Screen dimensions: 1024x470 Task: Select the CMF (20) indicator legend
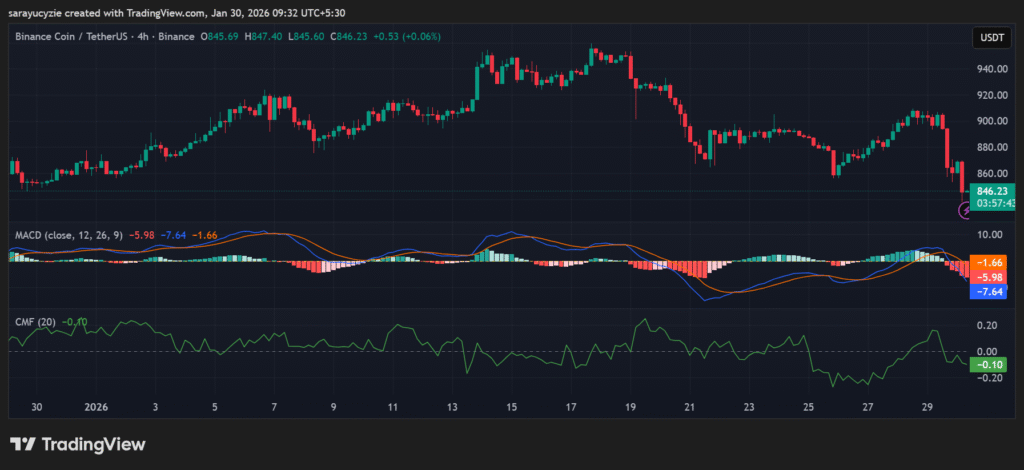click(35, 321)
